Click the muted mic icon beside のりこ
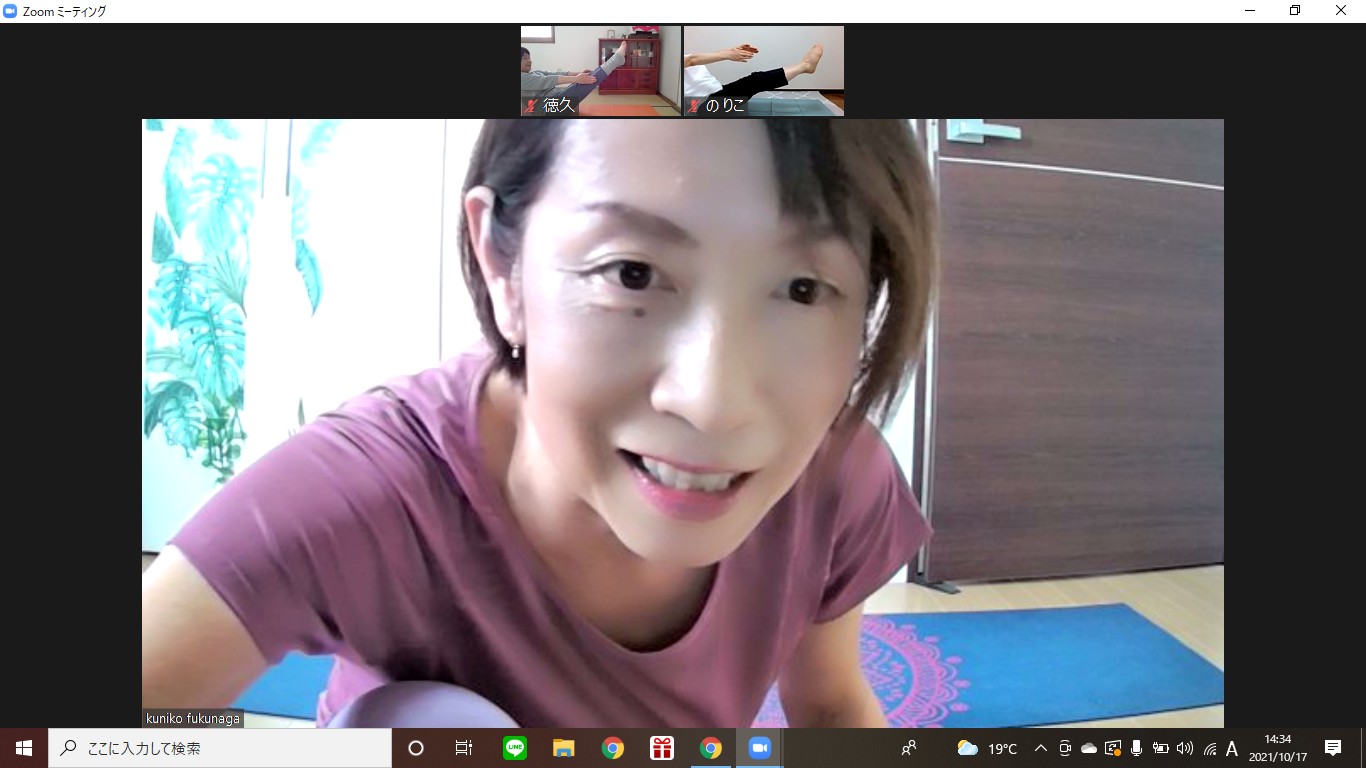 (694, 105)
